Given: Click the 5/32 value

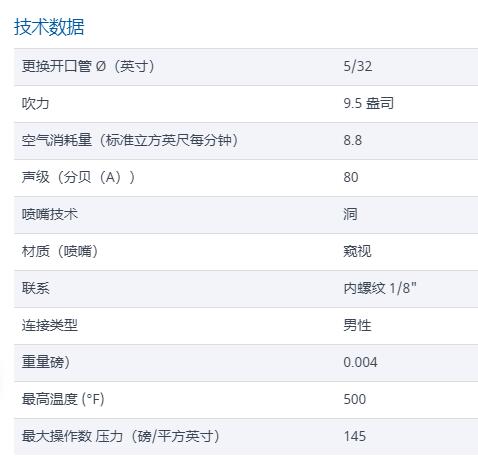Looking at the screenshot, I should point(358,66).
